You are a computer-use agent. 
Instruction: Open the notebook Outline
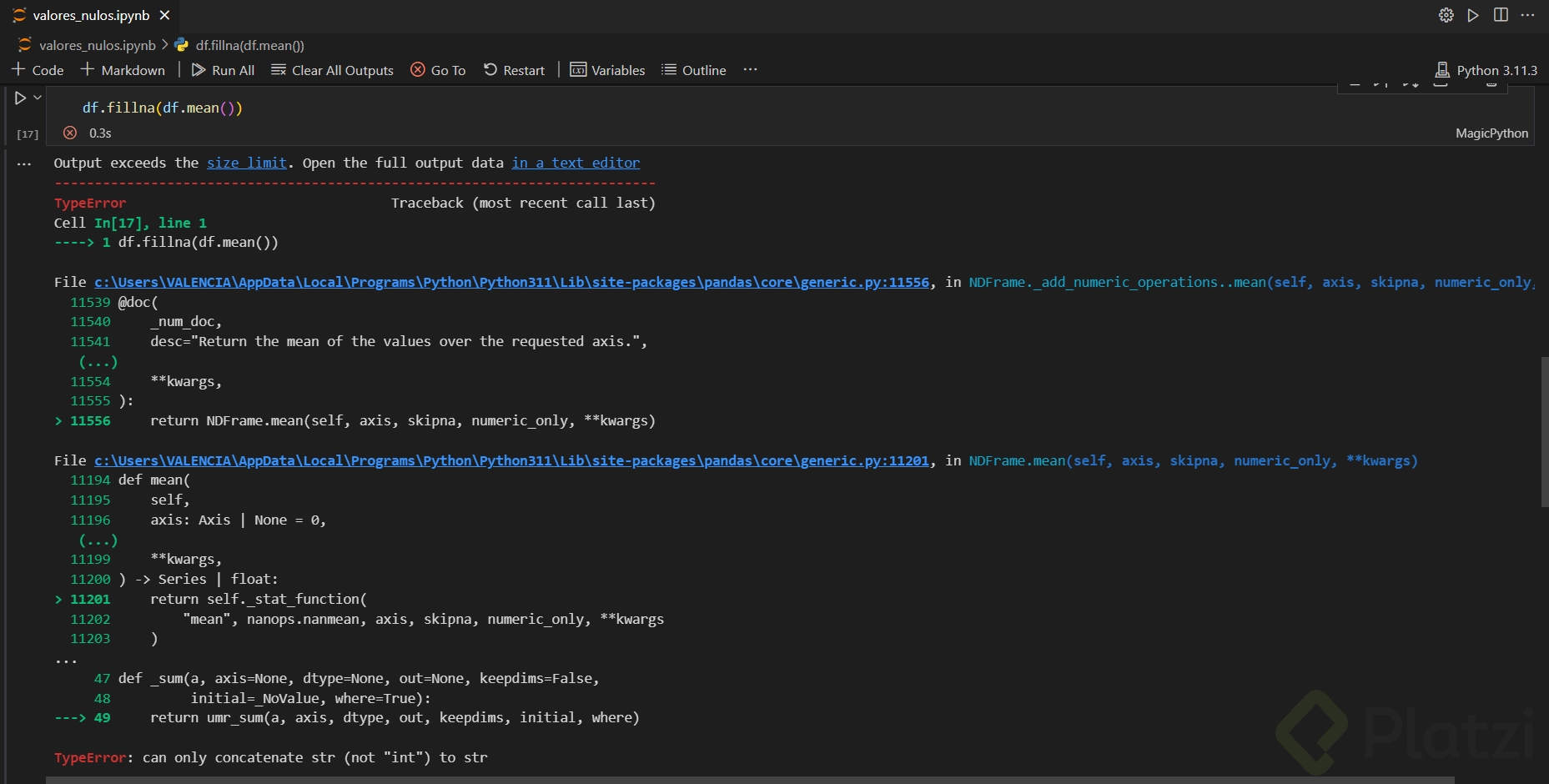point(693,70)
